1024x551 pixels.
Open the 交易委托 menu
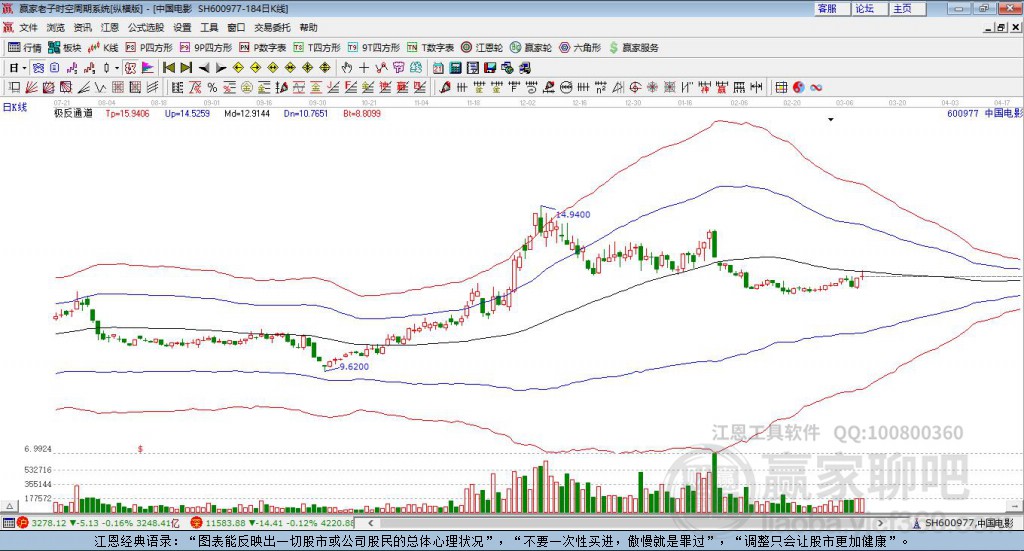[272, 27]
